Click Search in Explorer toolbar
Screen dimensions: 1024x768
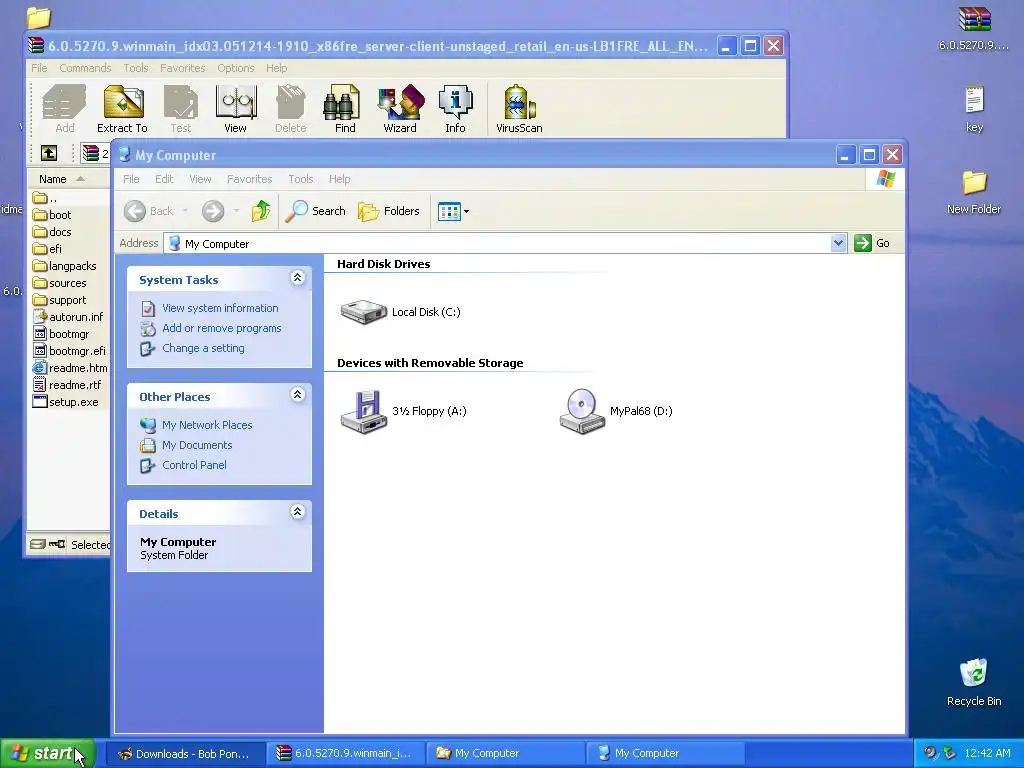(315, 211)
